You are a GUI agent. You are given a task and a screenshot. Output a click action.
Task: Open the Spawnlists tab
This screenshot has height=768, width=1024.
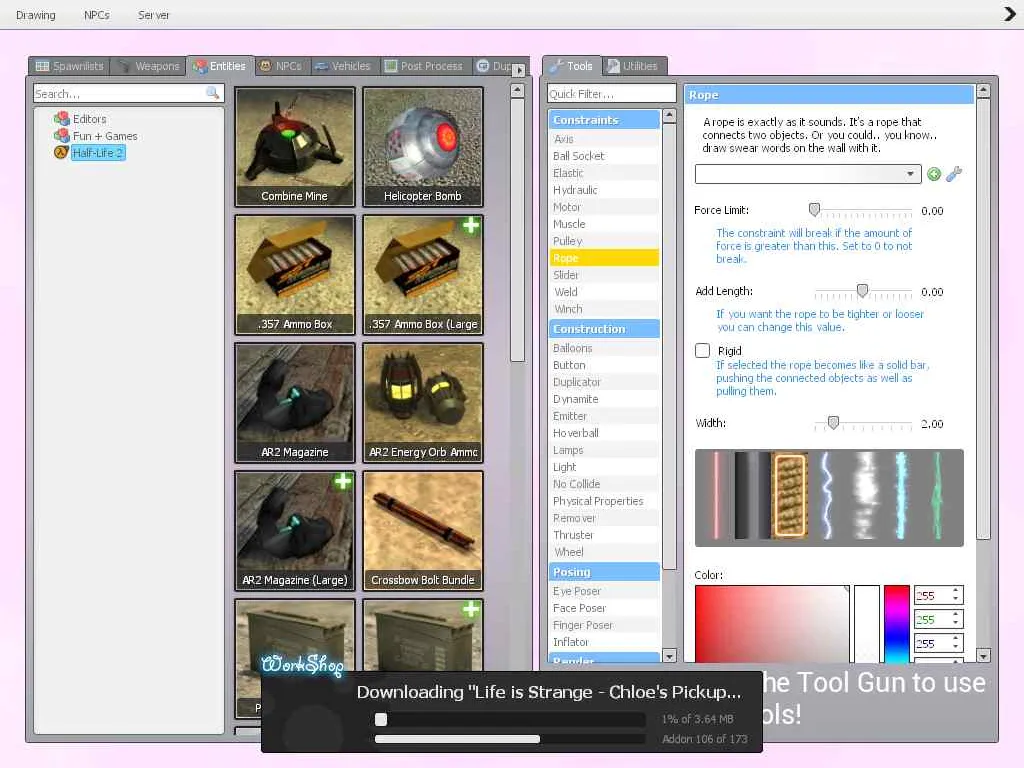point(69,66)
